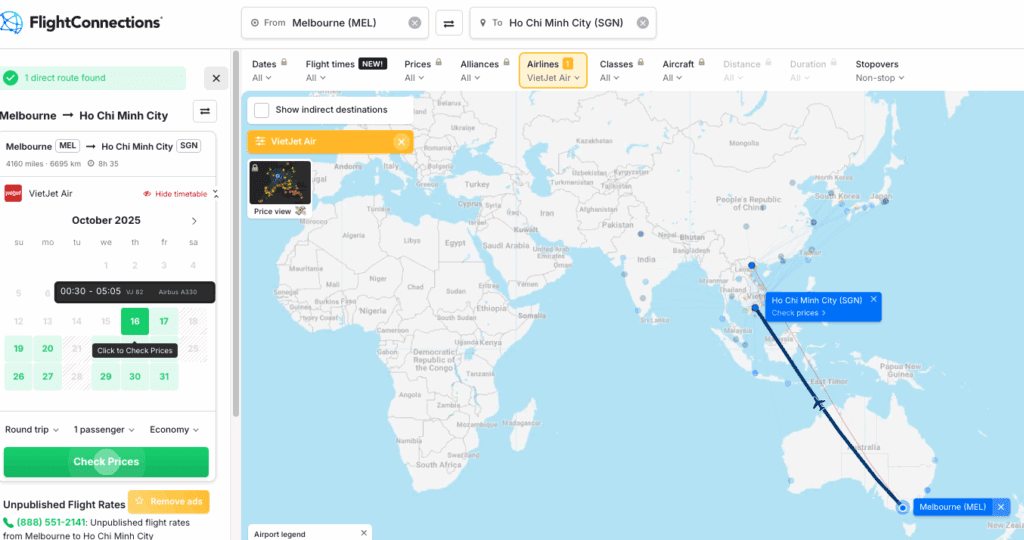
Task: Remove the VietJet Air filter chip
Action: [x=401, y=142]
